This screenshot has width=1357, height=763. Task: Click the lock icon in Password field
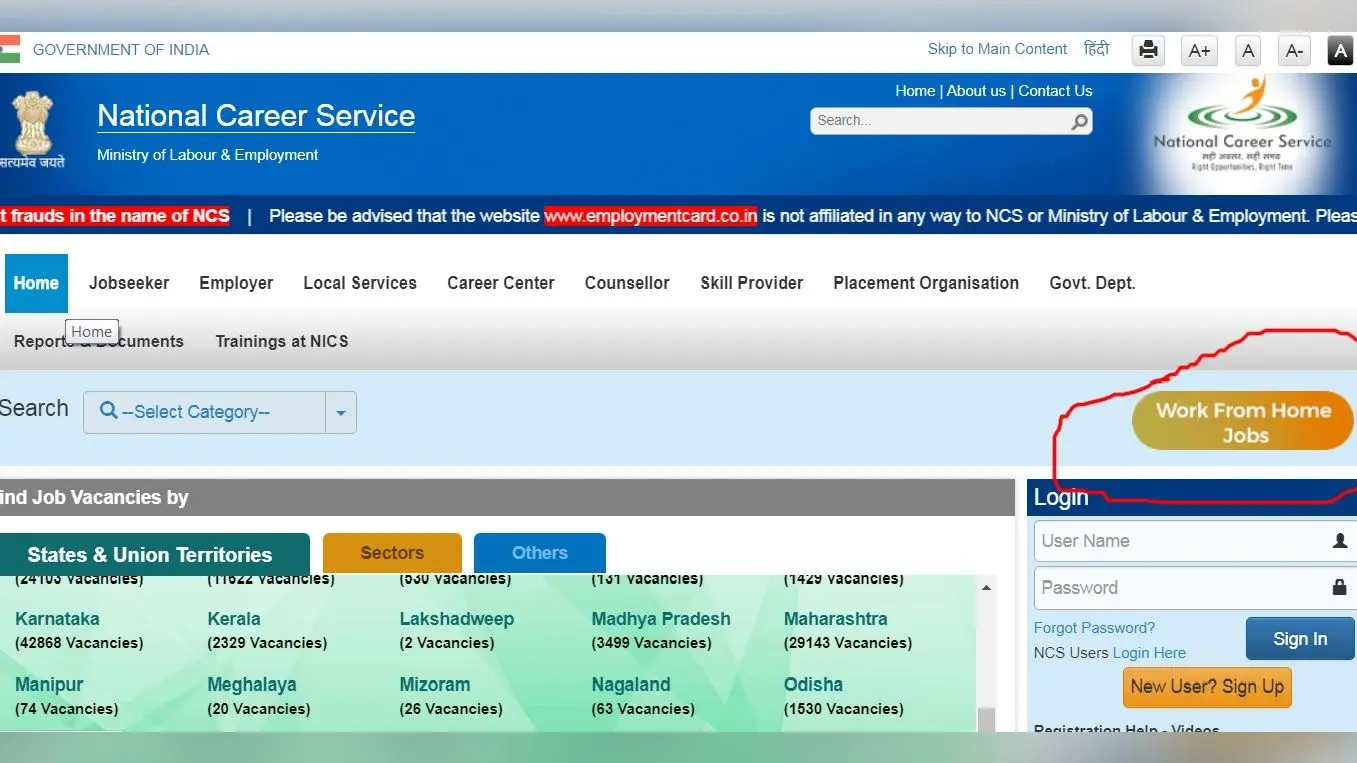click(1340, 587)
